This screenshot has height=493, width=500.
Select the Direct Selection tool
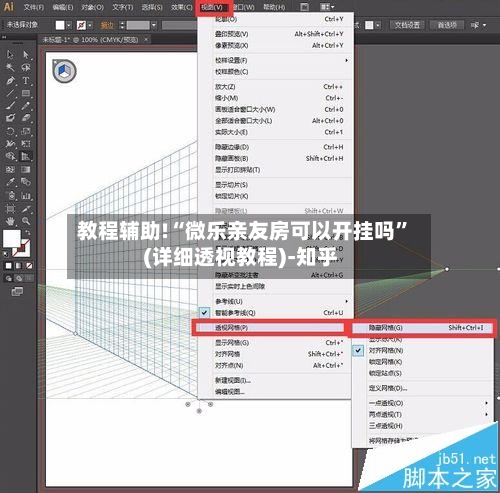coord(26,55)
